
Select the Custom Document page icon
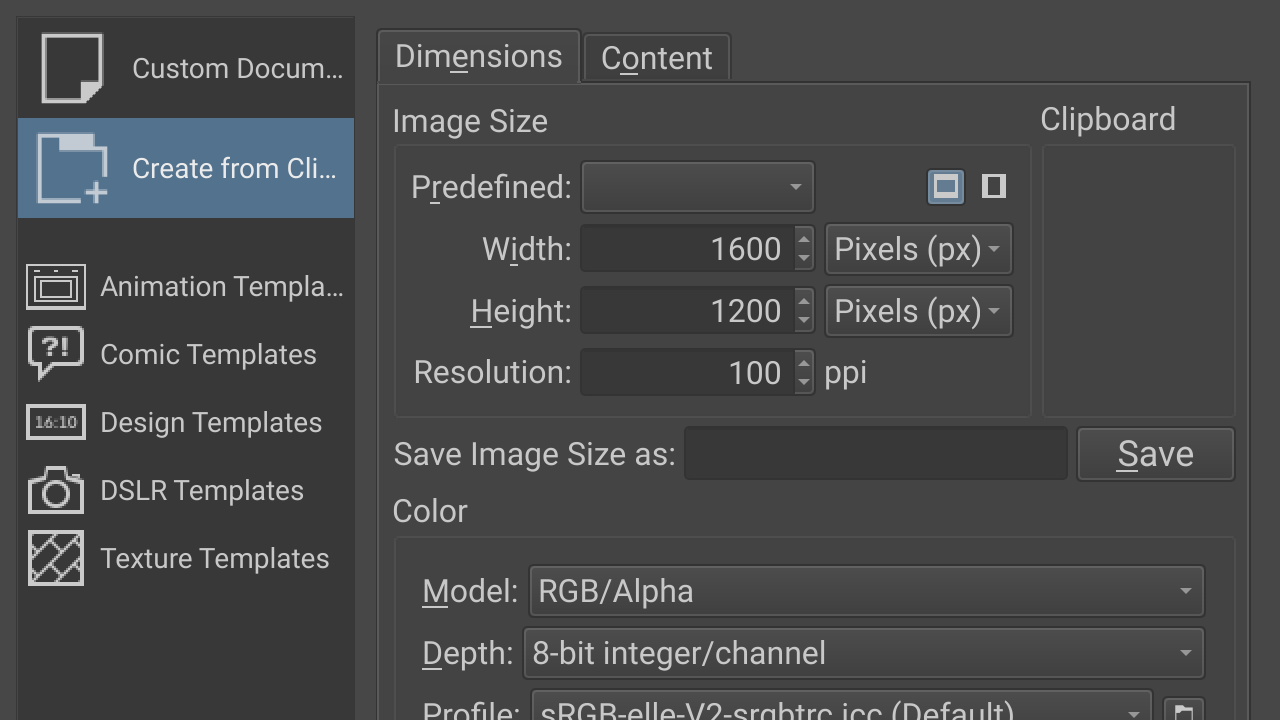coord(72,68)
